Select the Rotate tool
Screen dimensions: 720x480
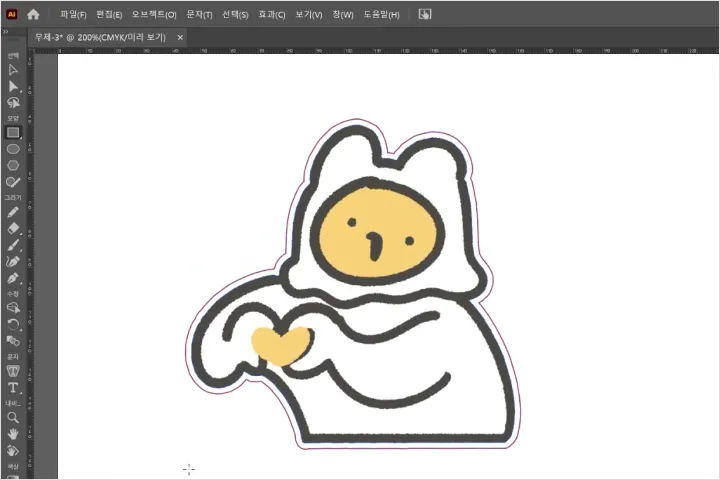13,324
